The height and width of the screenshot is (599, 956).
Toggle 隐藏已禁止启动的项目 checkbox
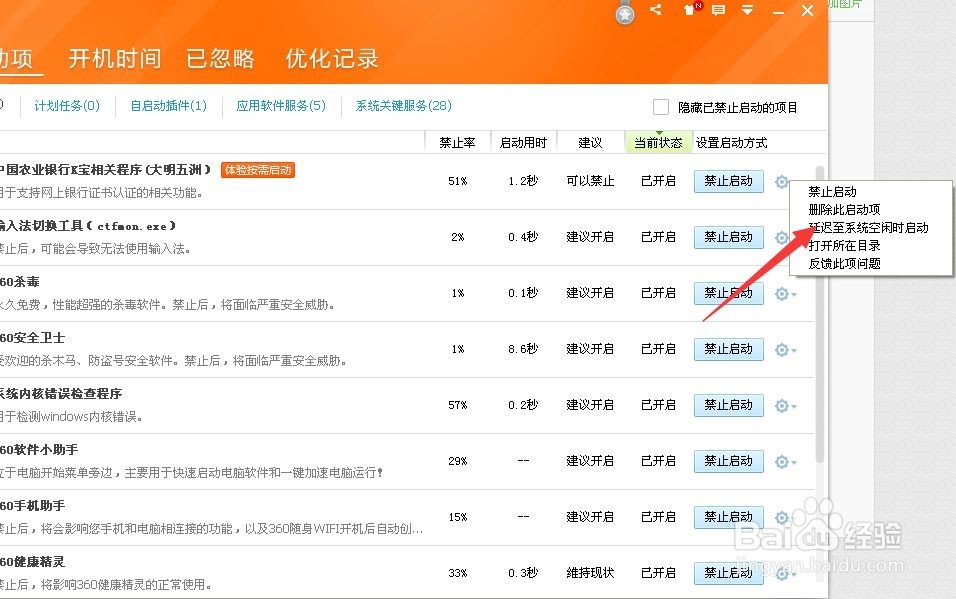(660, 107)
